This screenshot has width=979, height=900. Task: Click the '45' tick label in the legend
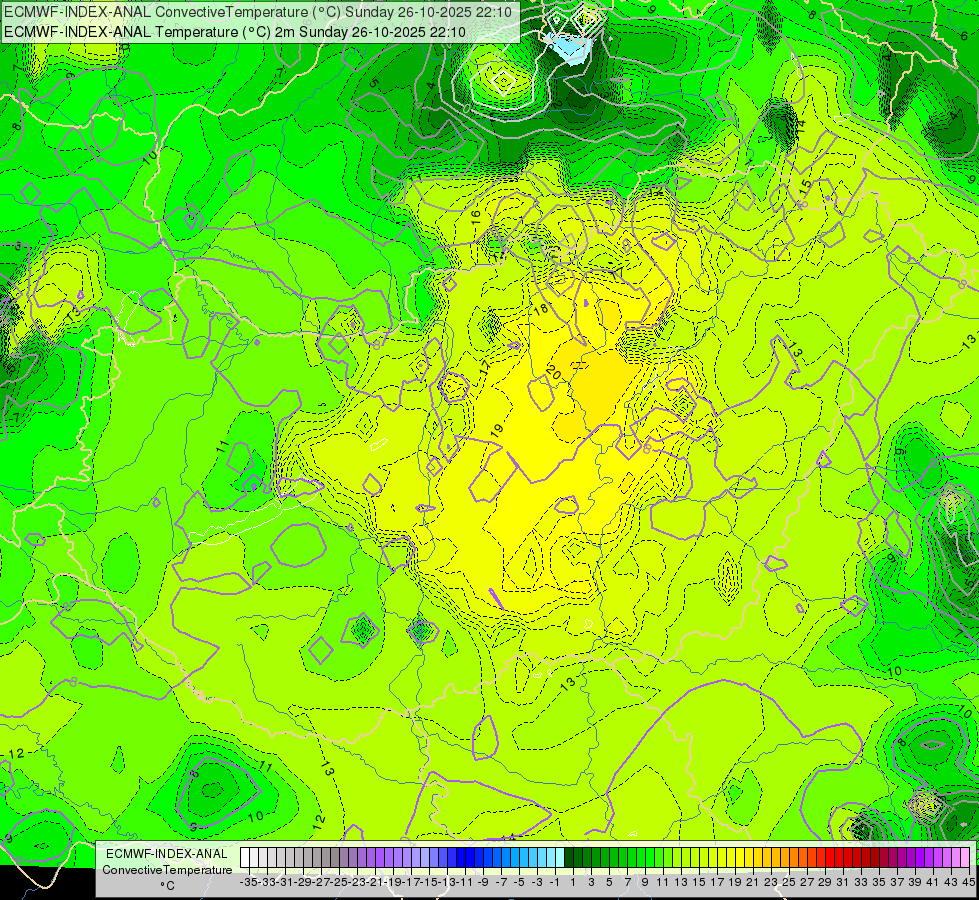(968, 882)
